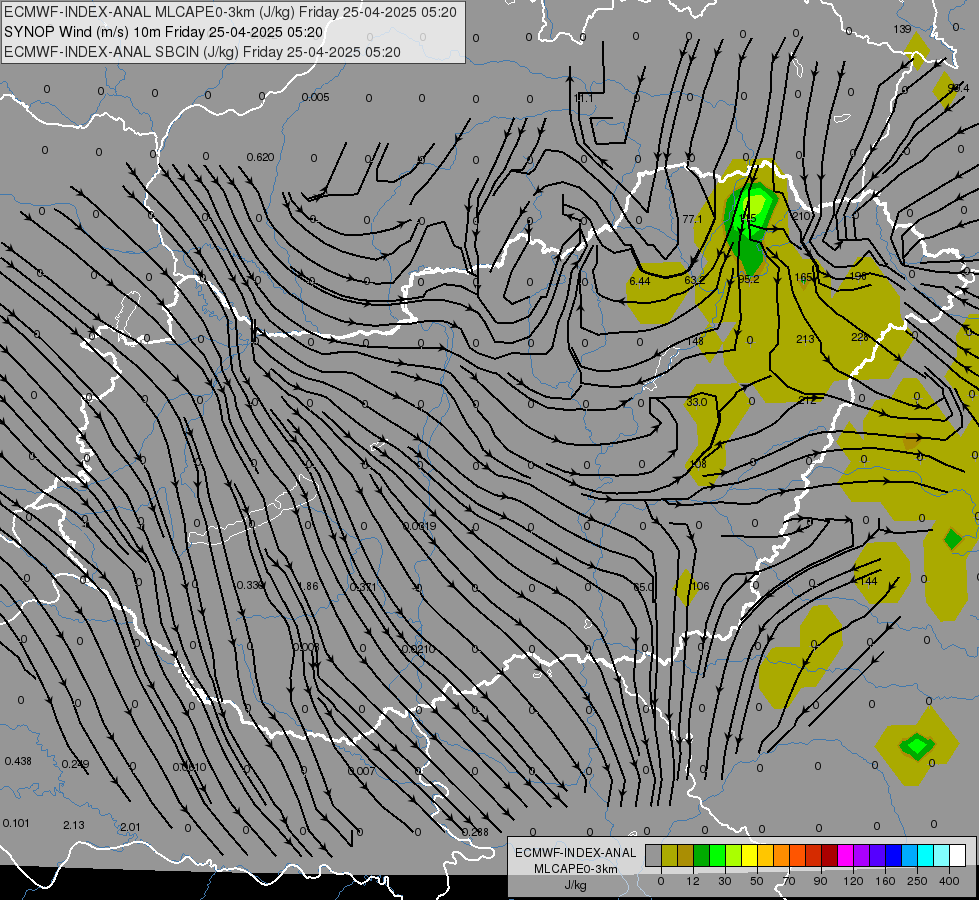Click the map value '95.2'
The height and width of the screenshot is (900, 979).
tap(749, 279)
